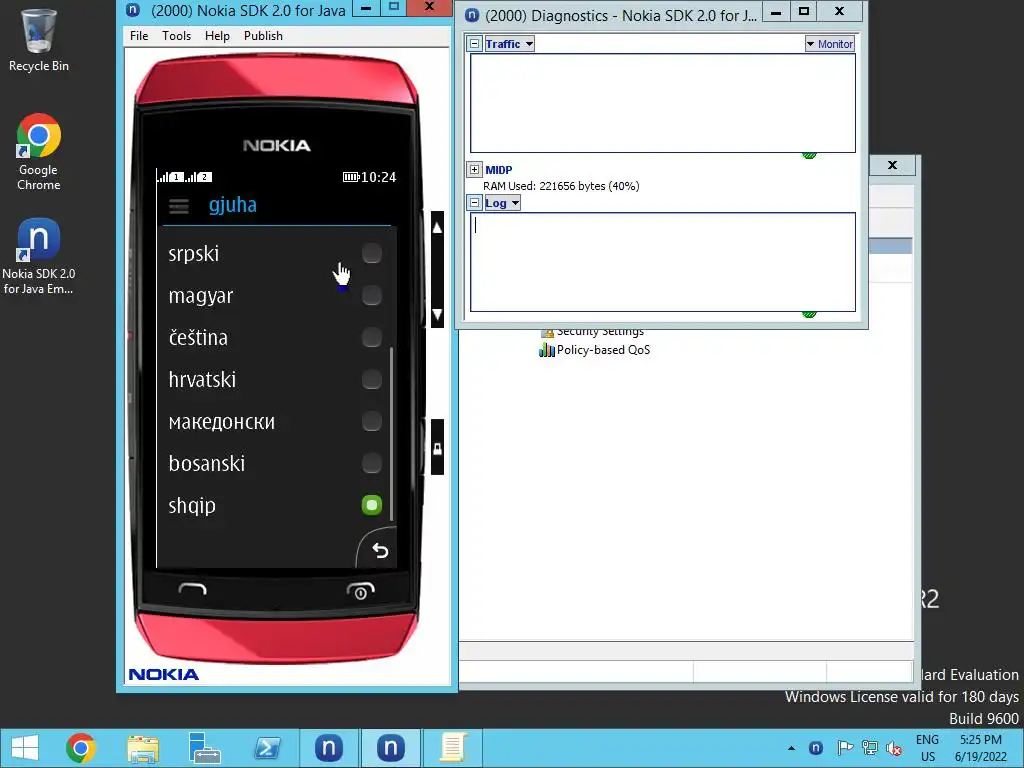The width and height of the screenshot is (1024, 768).
Task: Expand the MIDP section in Diagnostics
Action: coord(475,170)
